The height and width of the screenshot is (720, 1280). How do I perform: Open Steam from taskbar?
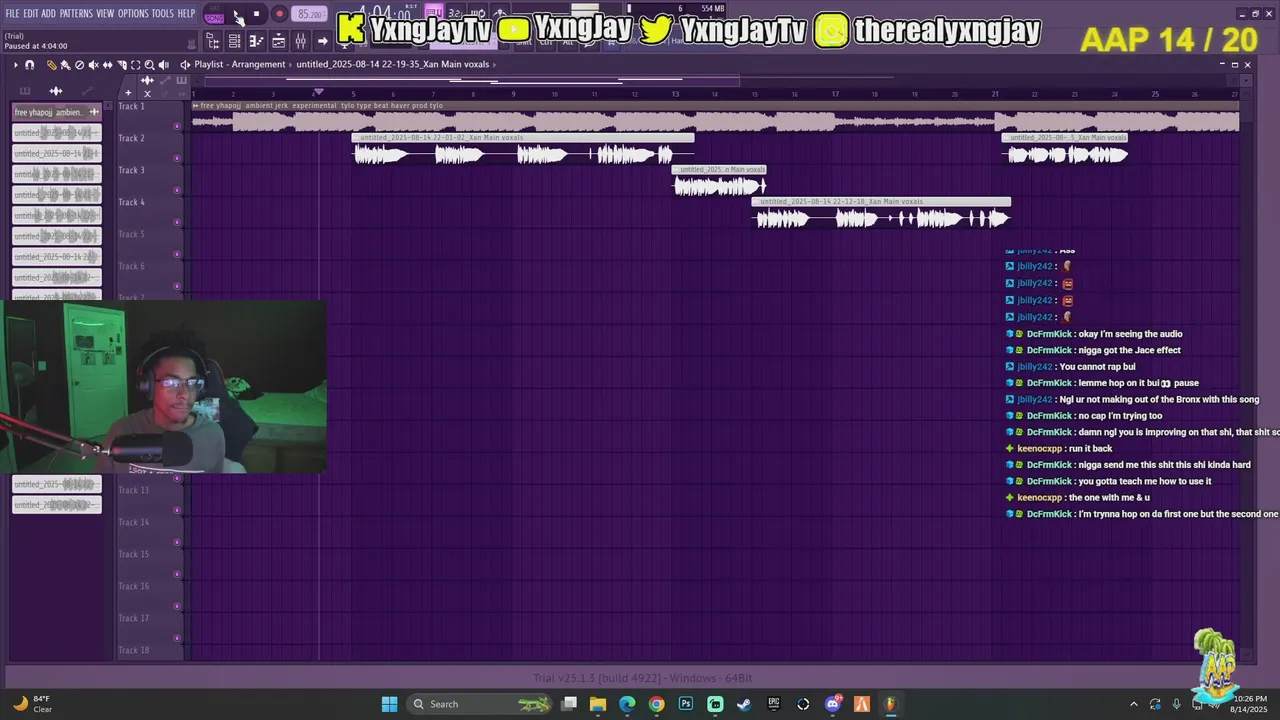744,704
